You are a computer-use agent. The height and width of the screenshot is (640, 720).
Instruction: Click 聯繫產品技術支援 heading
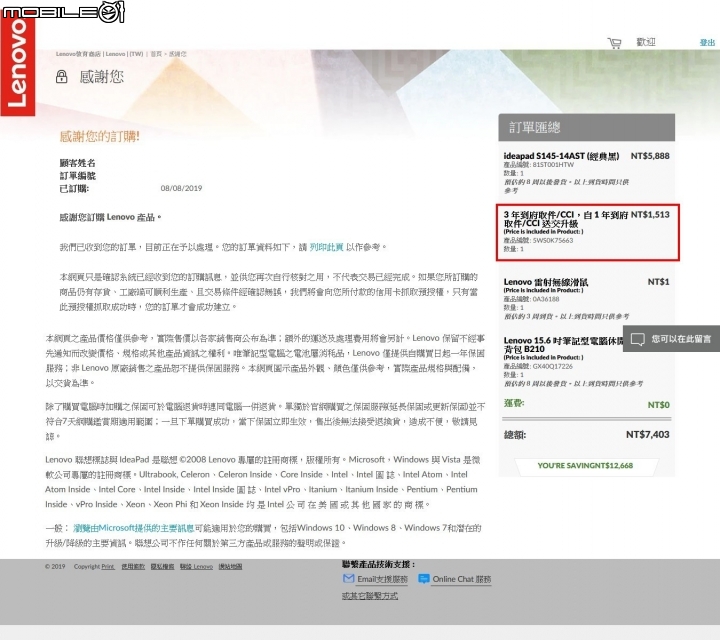pyautogui.click(x=378, y=564)
